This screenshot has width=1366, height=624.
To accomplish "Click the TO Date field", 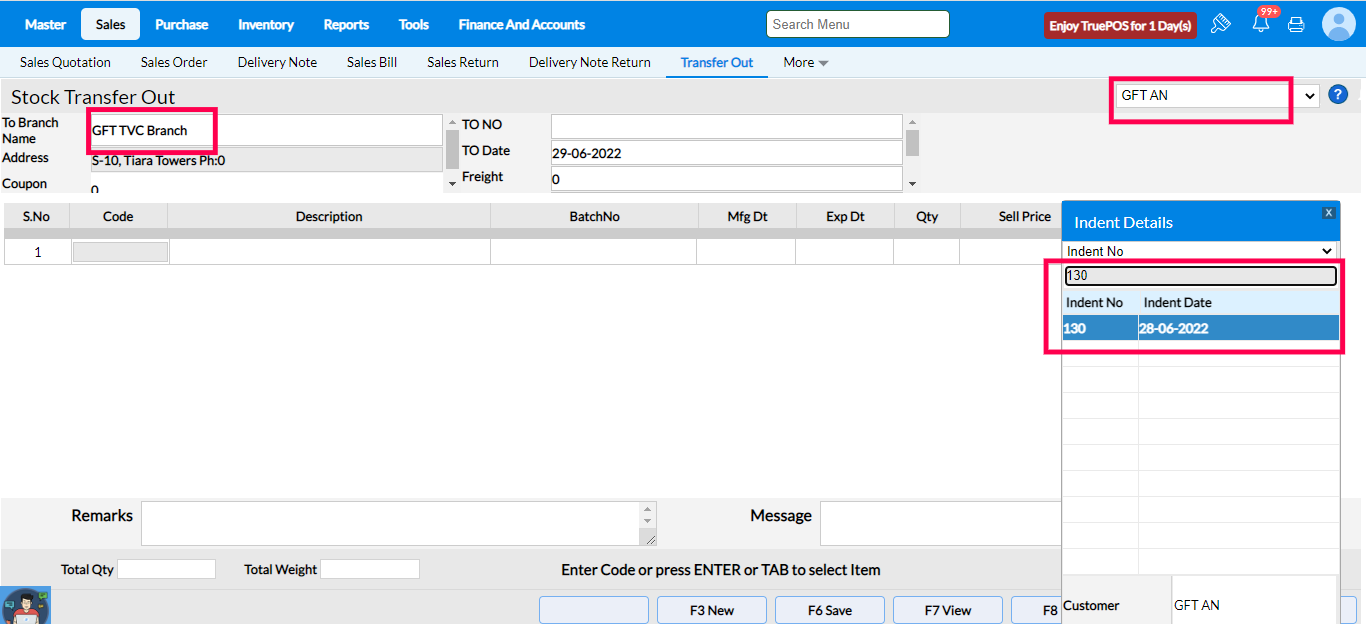I will coord(726,153).
